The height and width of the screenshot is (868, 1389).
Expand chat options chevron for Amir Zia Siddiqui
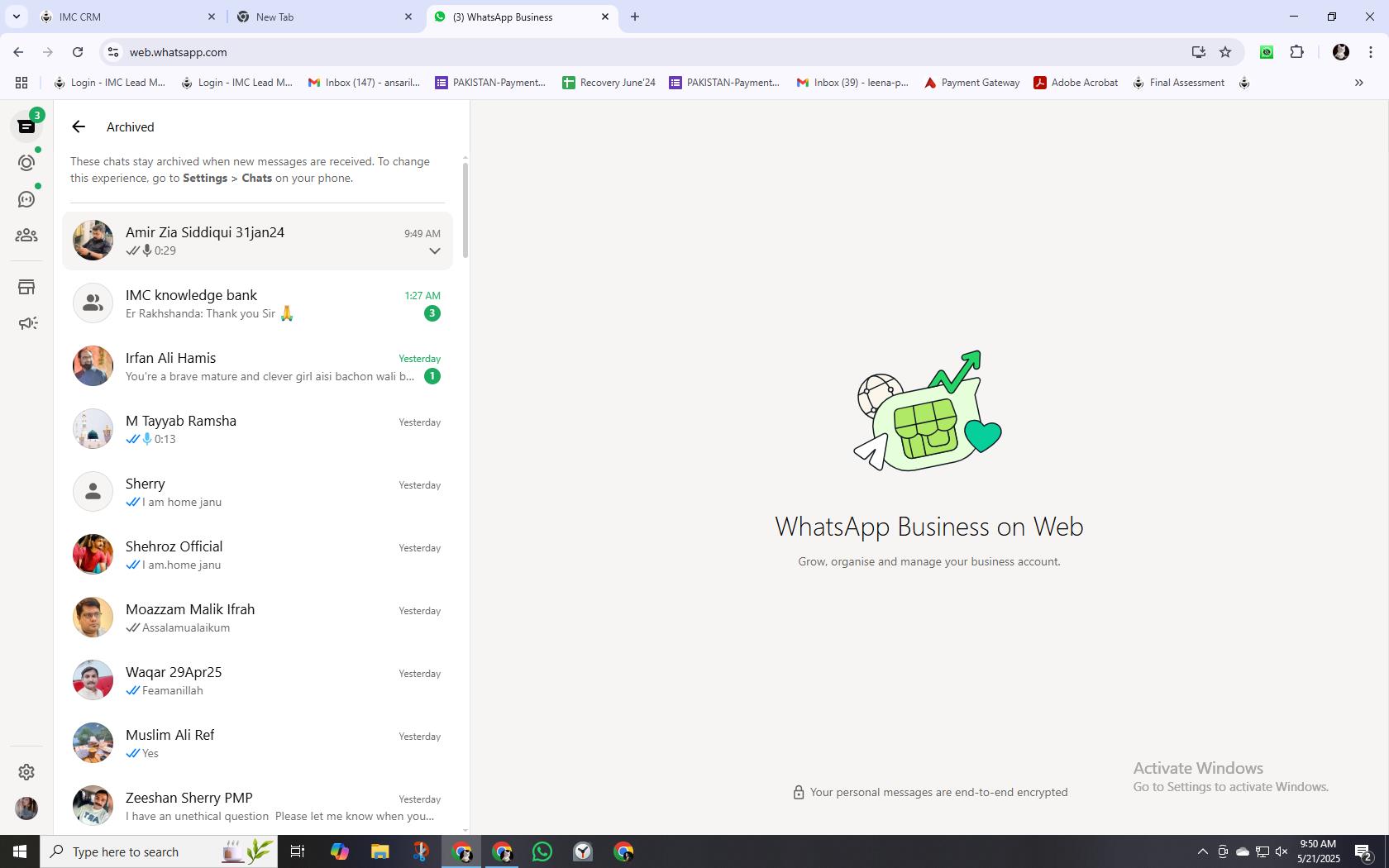click(x=434, y=250)
